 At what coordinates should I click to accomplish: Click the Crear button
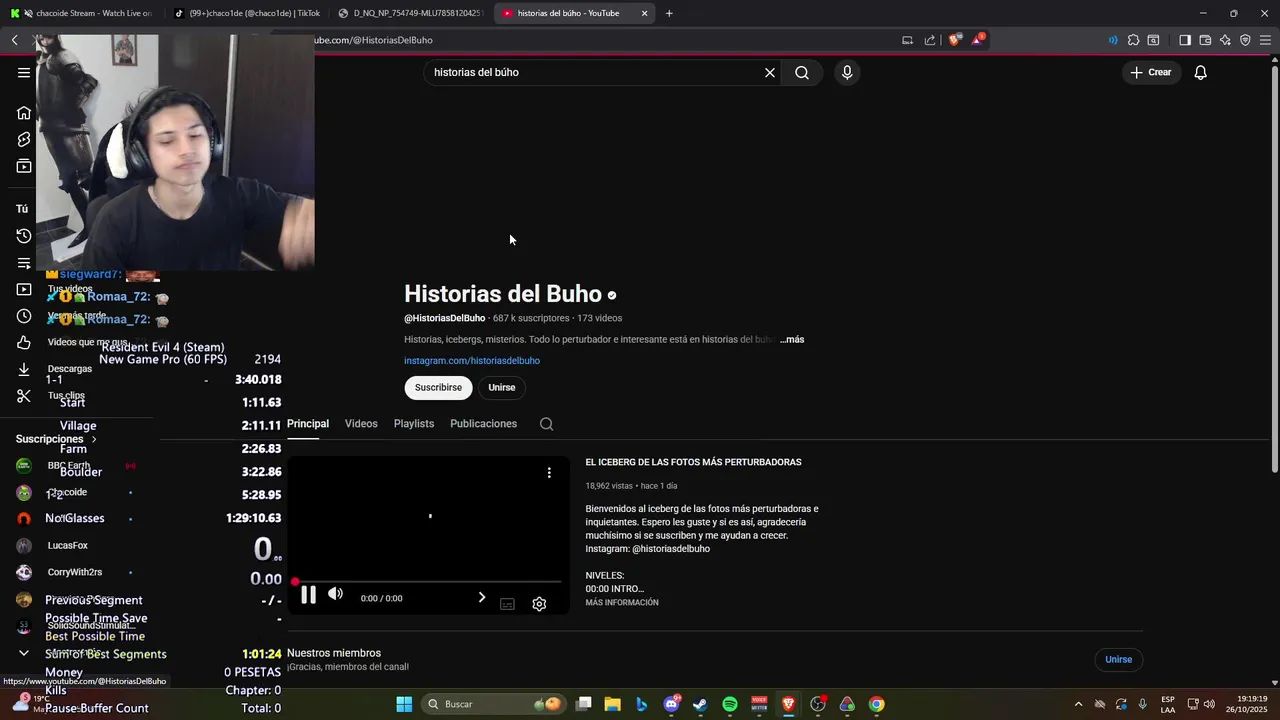pos(1151,72)
